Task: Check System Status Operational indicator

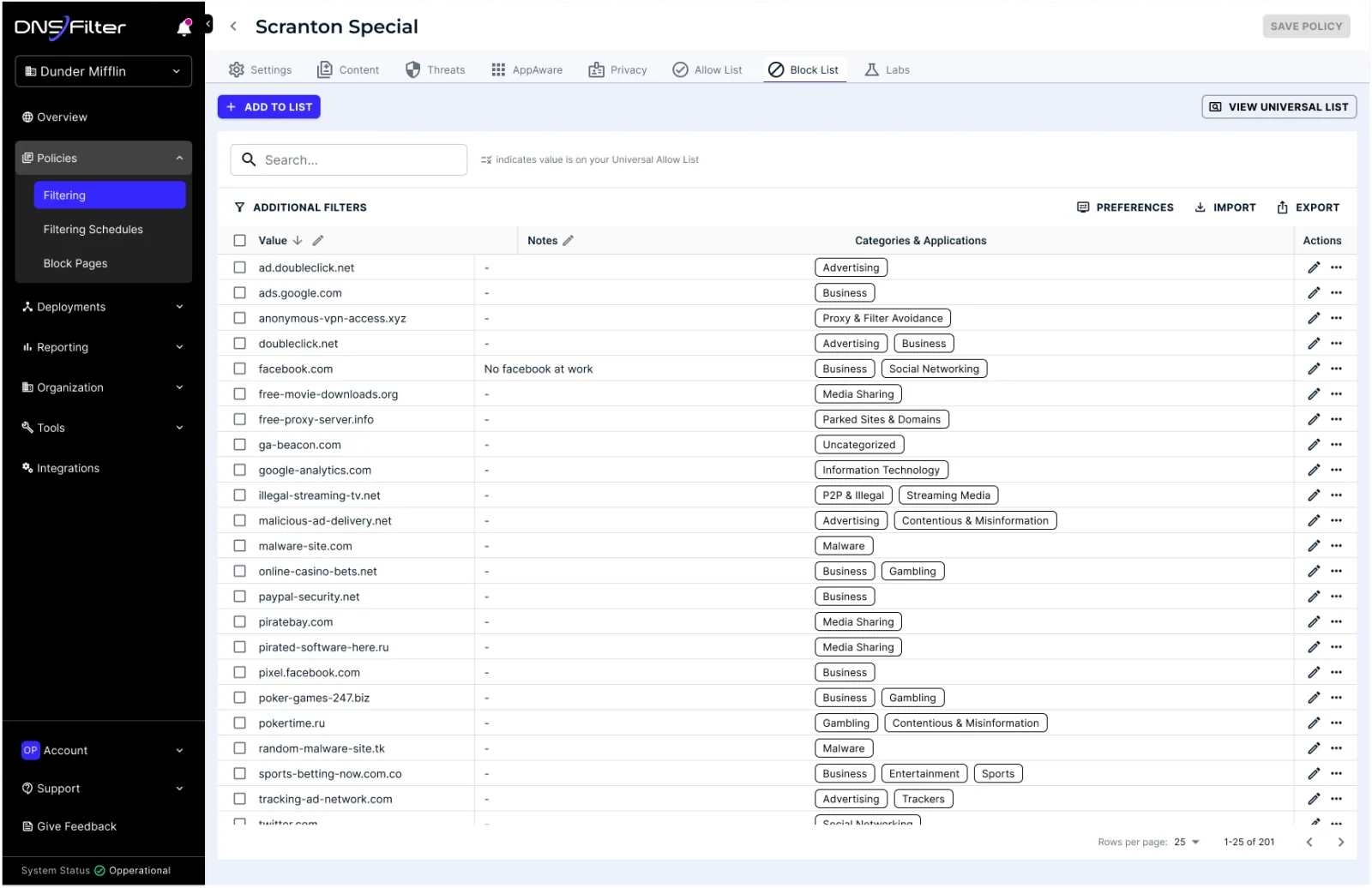Action: 96,871
